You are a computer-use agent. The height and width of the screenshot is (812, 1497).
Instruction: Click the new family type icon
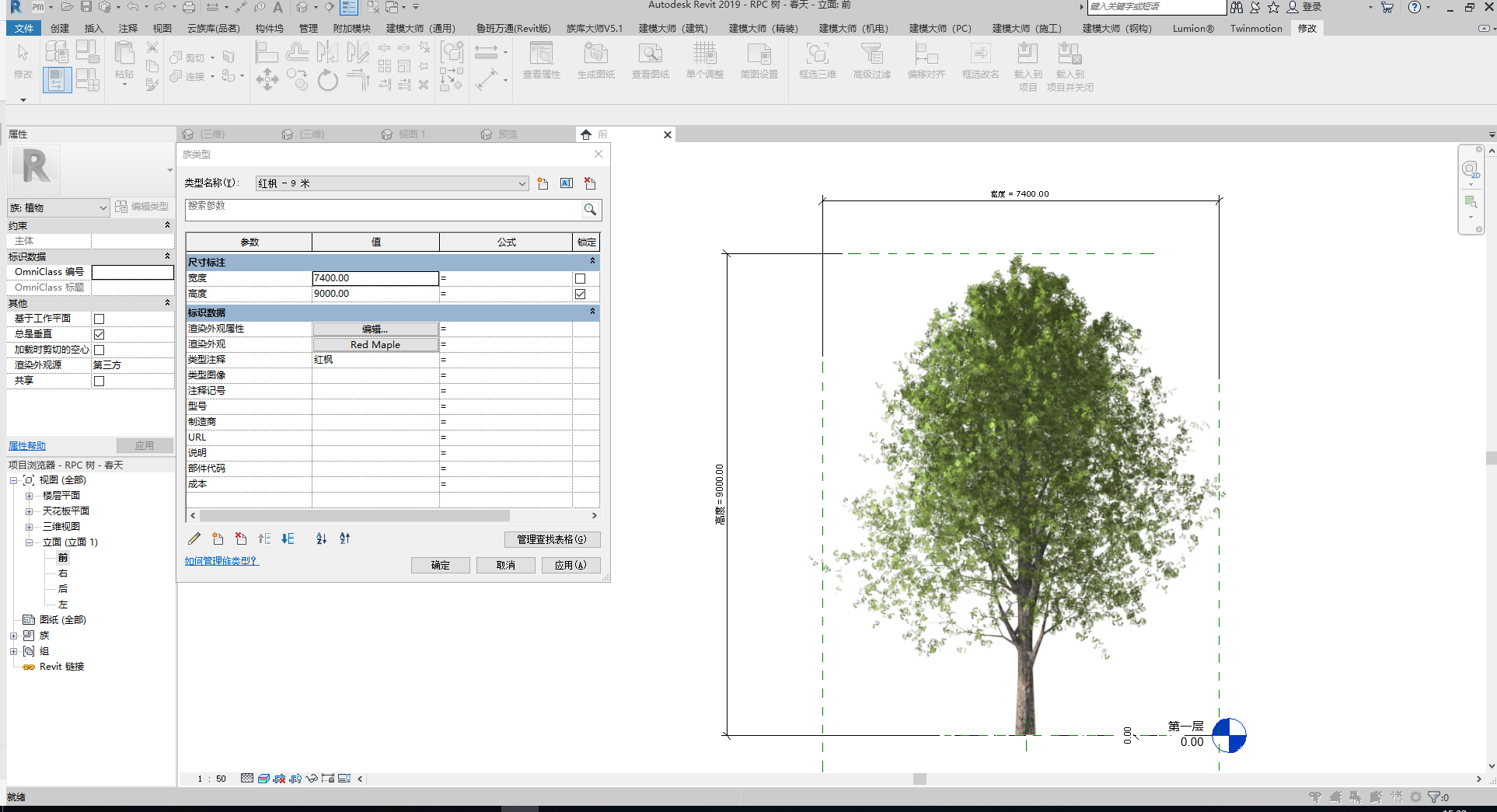point(543,183)
